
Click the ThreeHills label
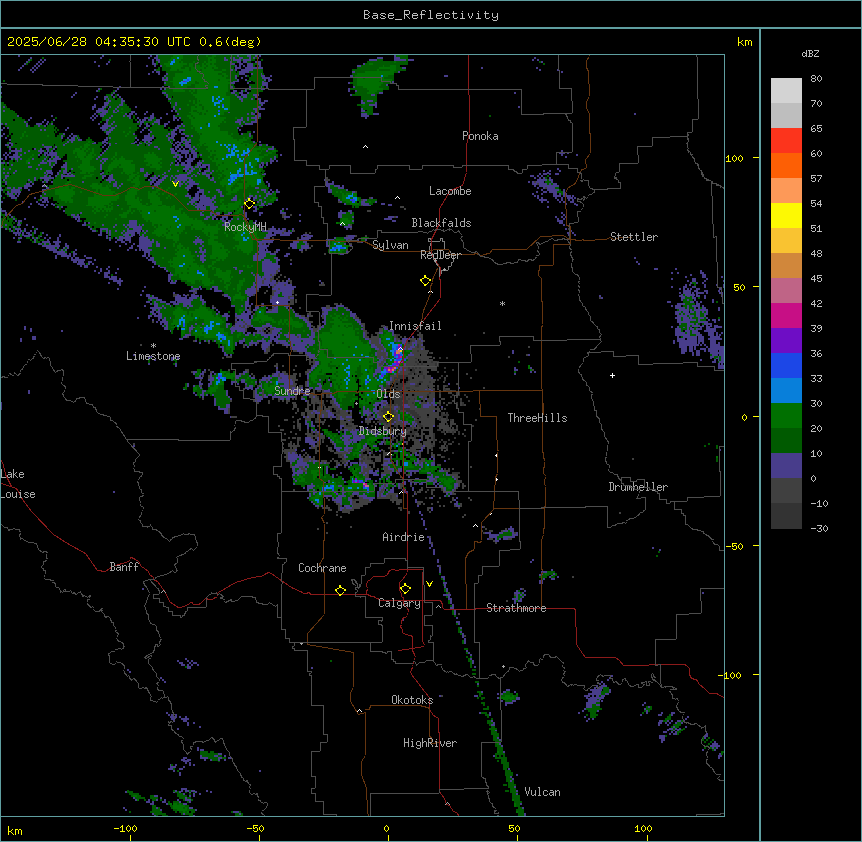coord(537,418)
